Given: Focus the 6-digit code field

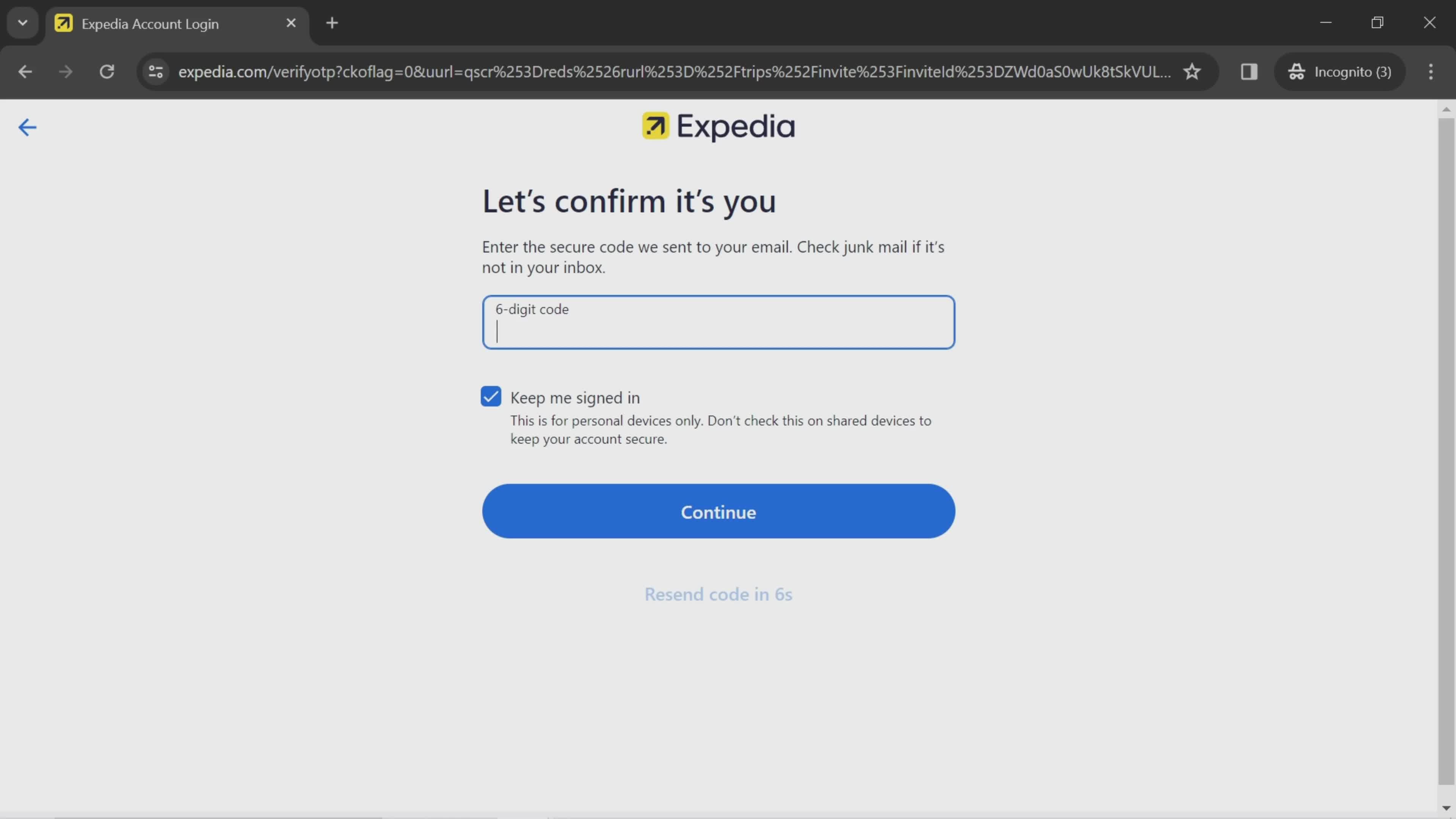Looking at the screenshot, I should pos(719,322).
